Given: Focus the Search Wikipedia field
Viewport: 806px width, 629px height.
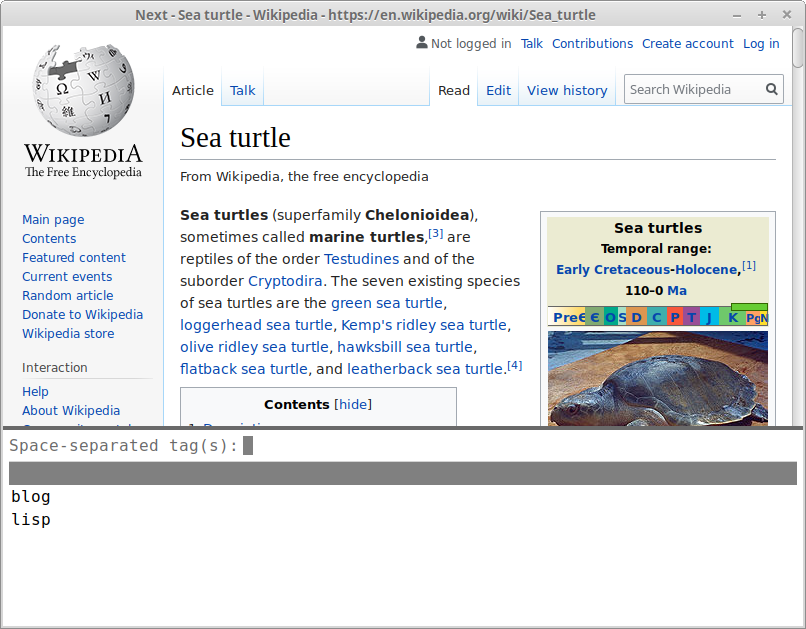Looking at the screenshot, I should [x=694, y=89].
